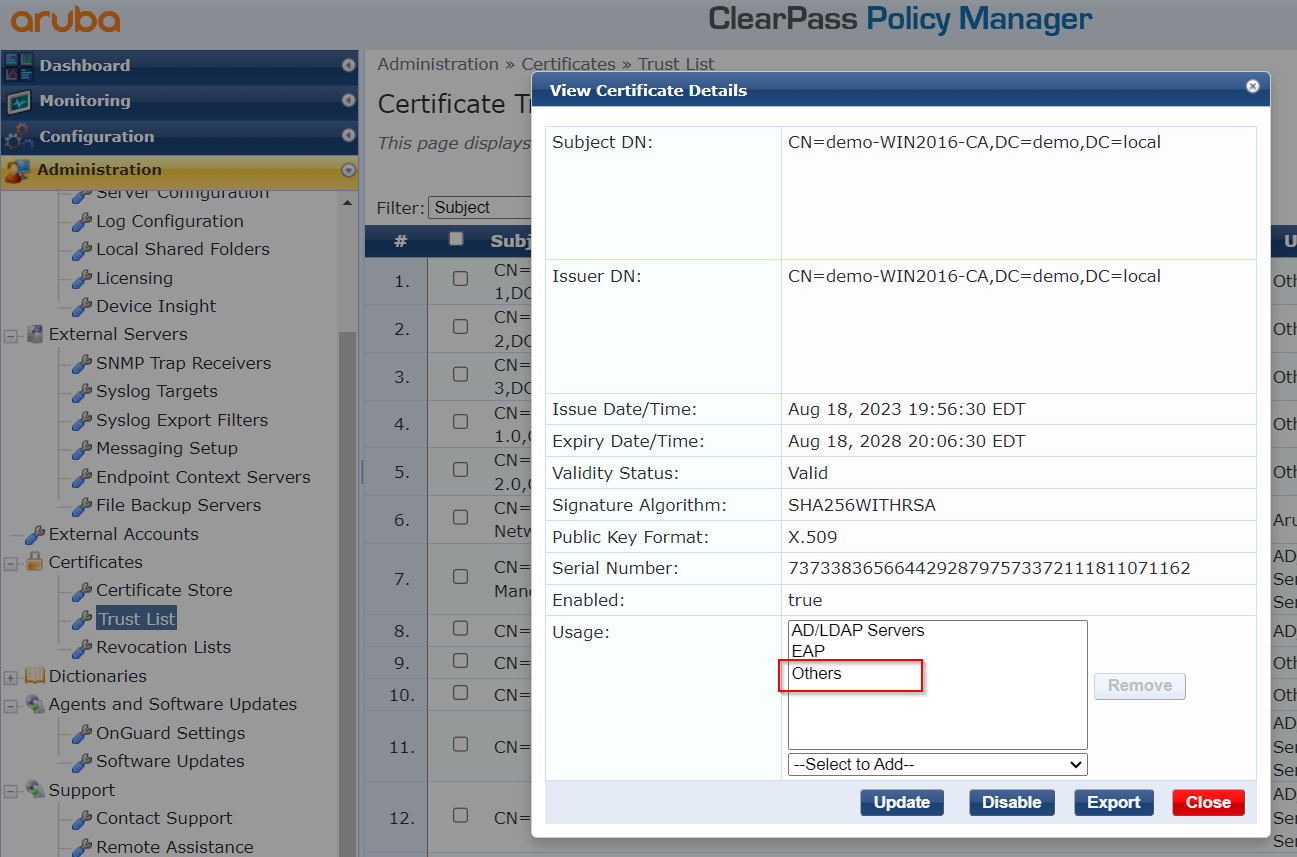This screenshot has width=1297, height=857.
Task: Click wrench icon beside Messaging Setup
Action: click(82, 449)
